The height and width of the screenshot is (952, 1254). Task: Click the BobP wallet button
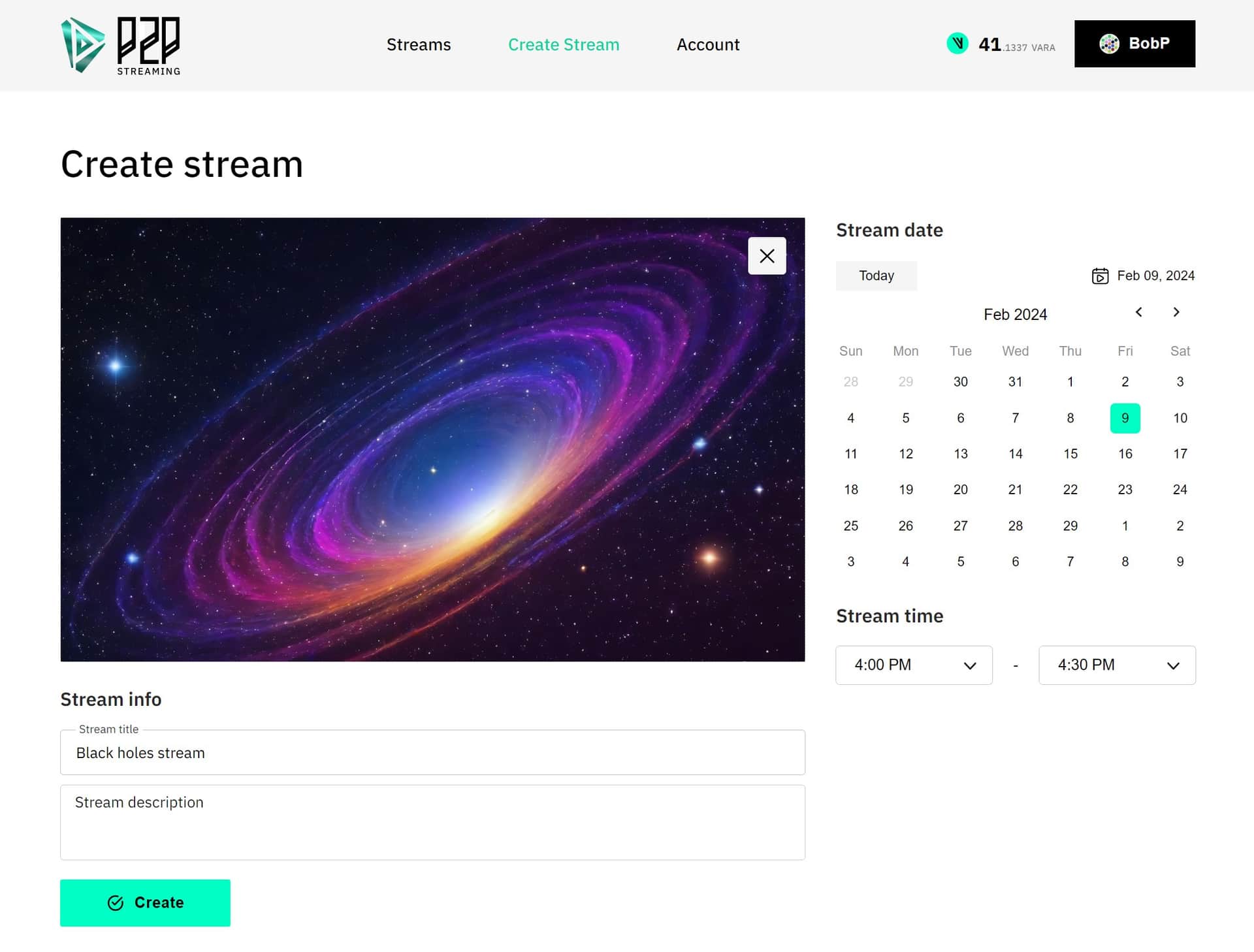1134,44
